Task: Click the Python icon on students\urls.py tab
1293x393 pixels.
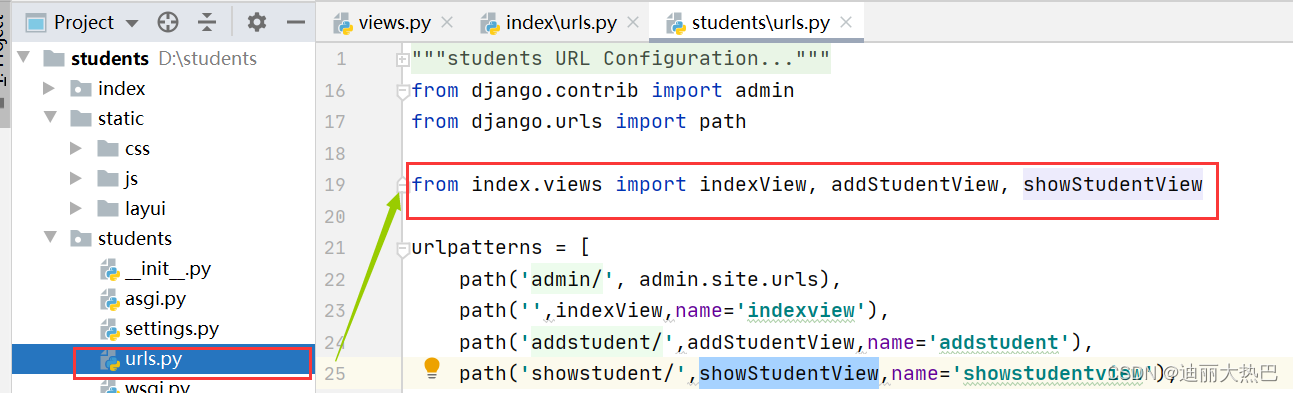Action: [675, 22]
